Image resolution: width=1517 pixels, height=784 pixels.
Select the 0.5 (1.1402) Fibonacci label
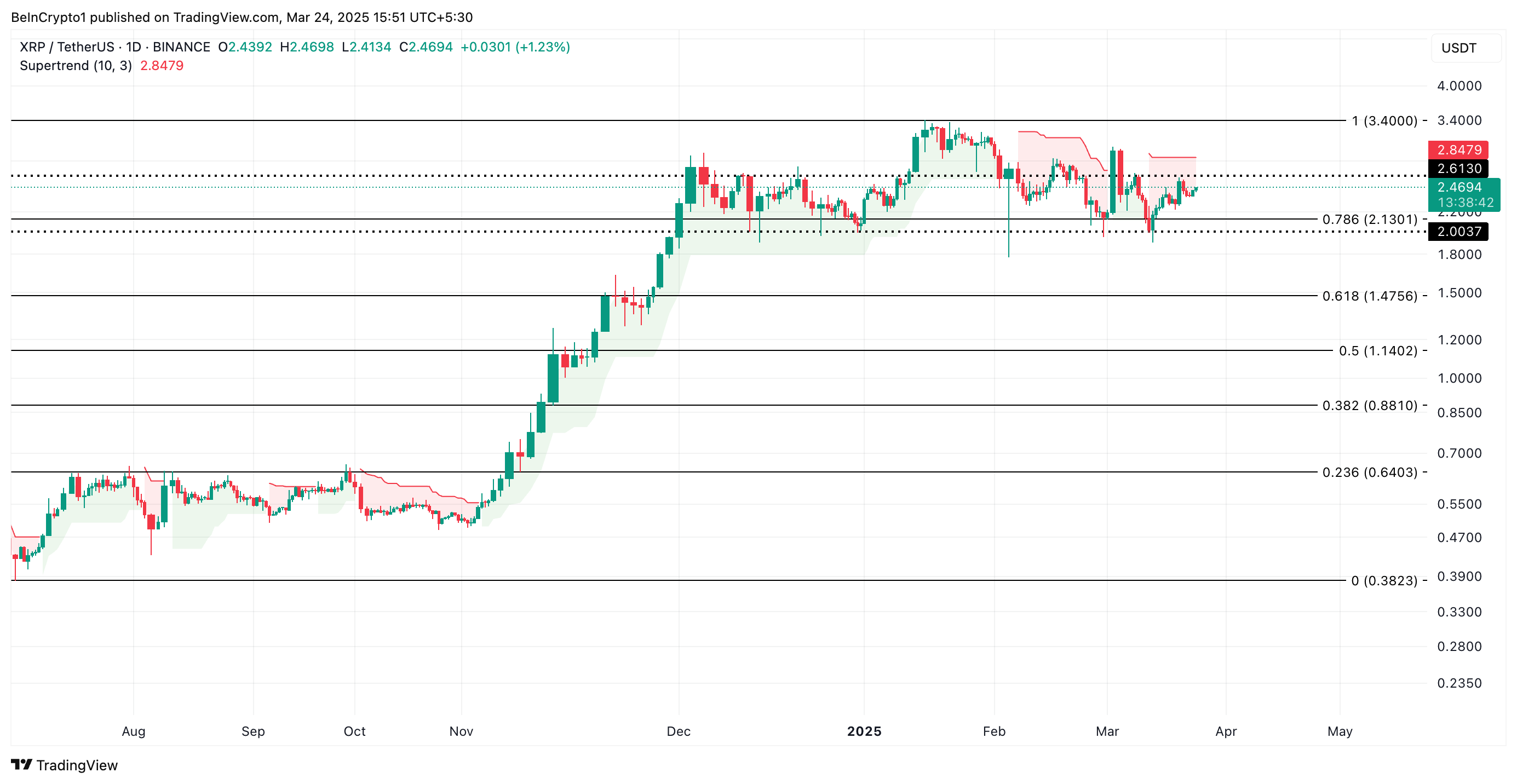(x=1377, y=351)
